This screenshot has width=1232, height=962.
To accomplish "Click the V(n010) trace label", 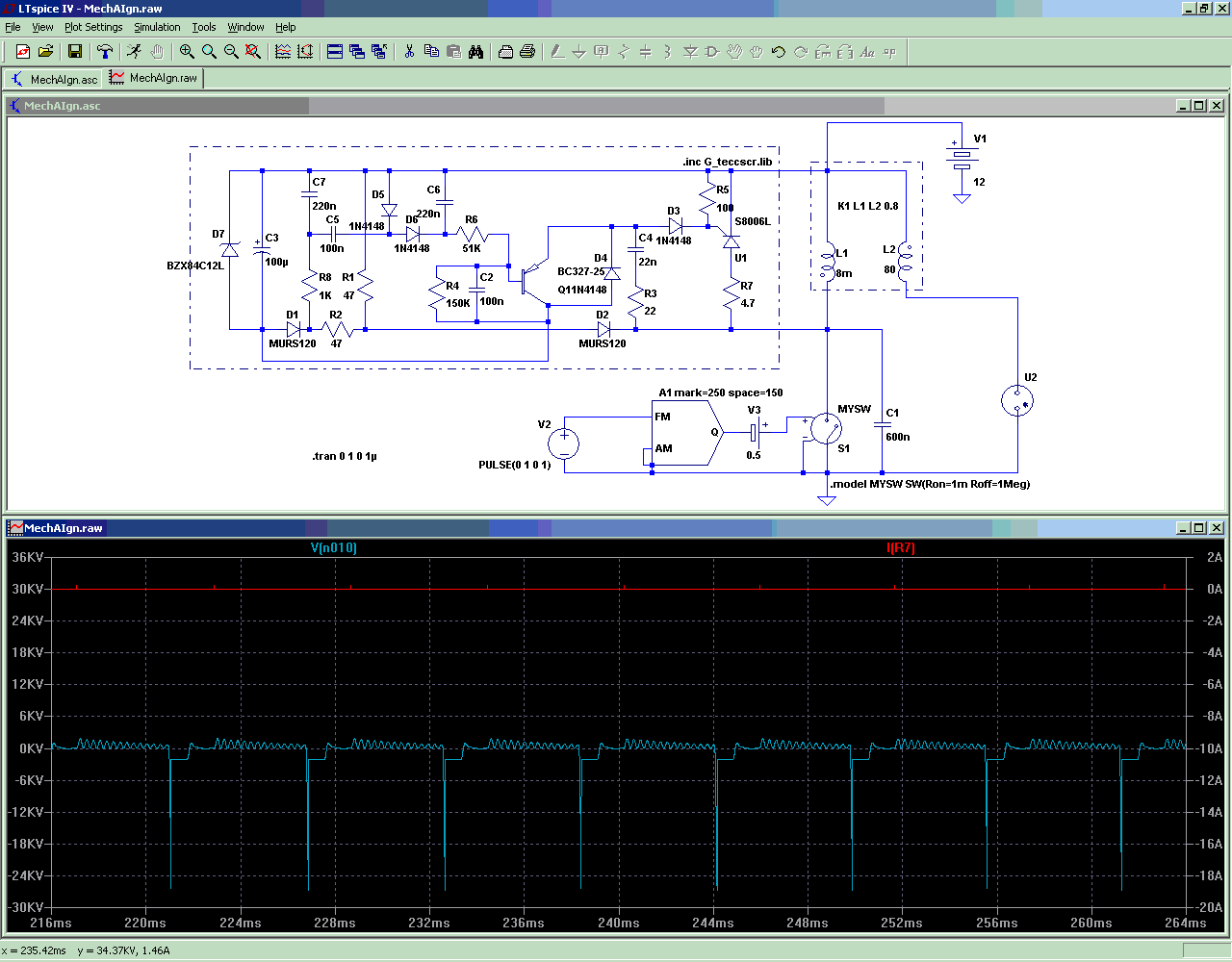I will (333, 548).
